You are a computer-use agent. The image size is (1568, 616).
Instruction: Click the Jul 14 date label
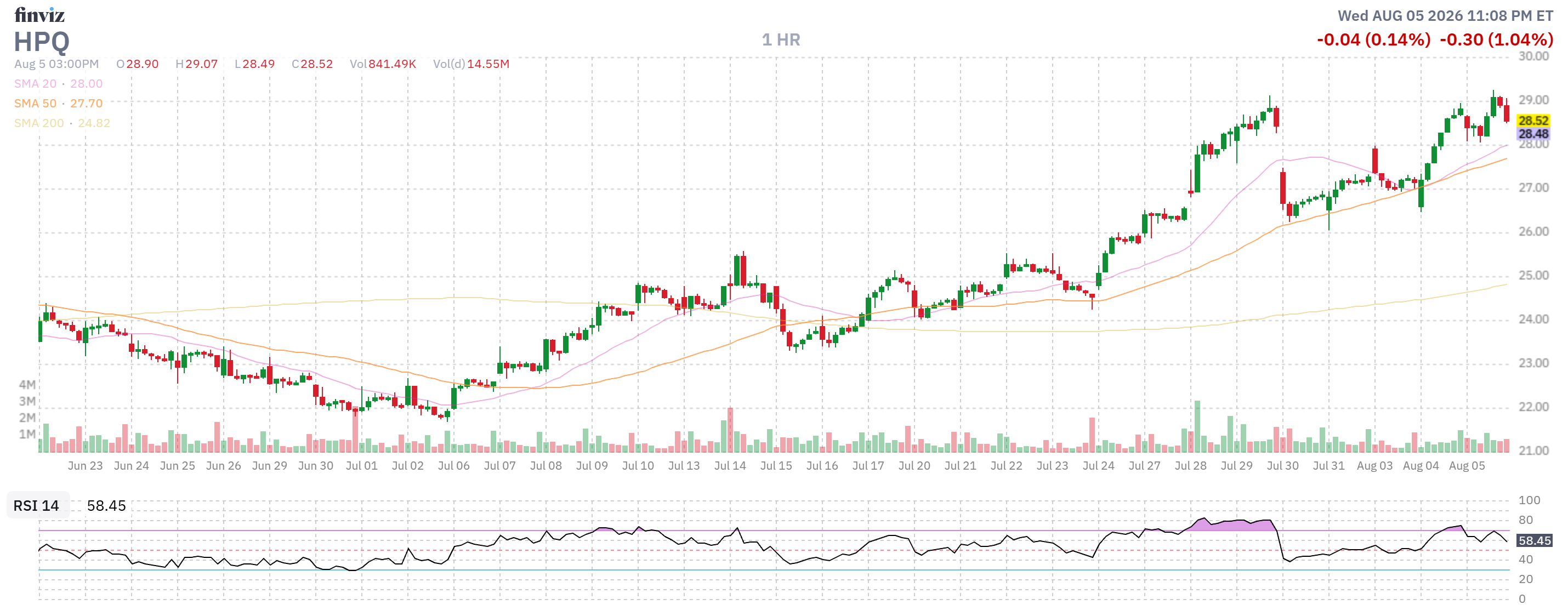[730, 466]
